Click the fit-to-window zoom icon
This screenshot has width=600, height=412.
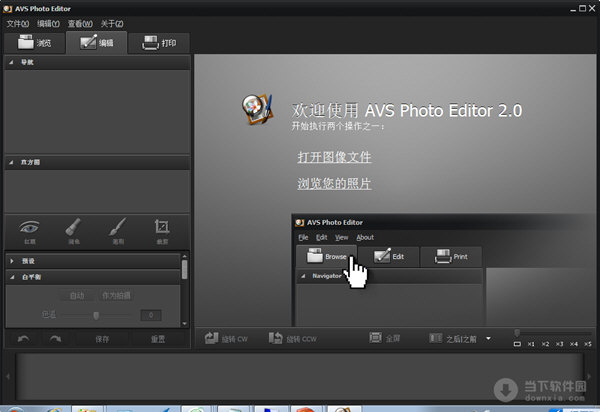click(x=517, y=344)
